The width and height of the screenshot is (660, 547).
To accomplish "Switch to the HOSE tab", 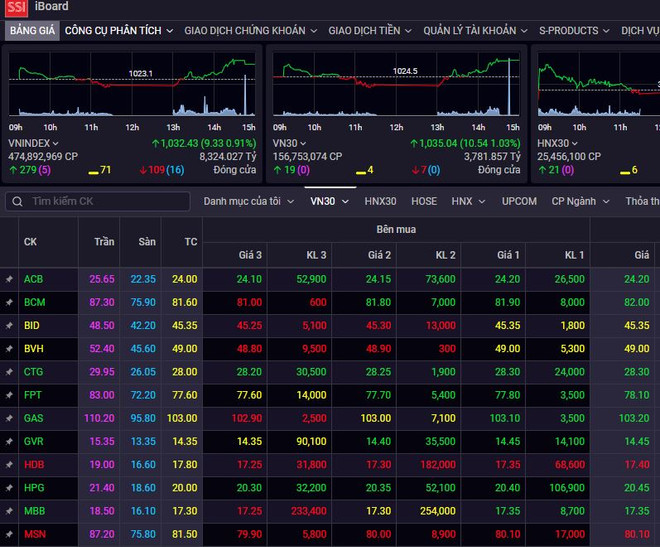I will coord(424,201).
